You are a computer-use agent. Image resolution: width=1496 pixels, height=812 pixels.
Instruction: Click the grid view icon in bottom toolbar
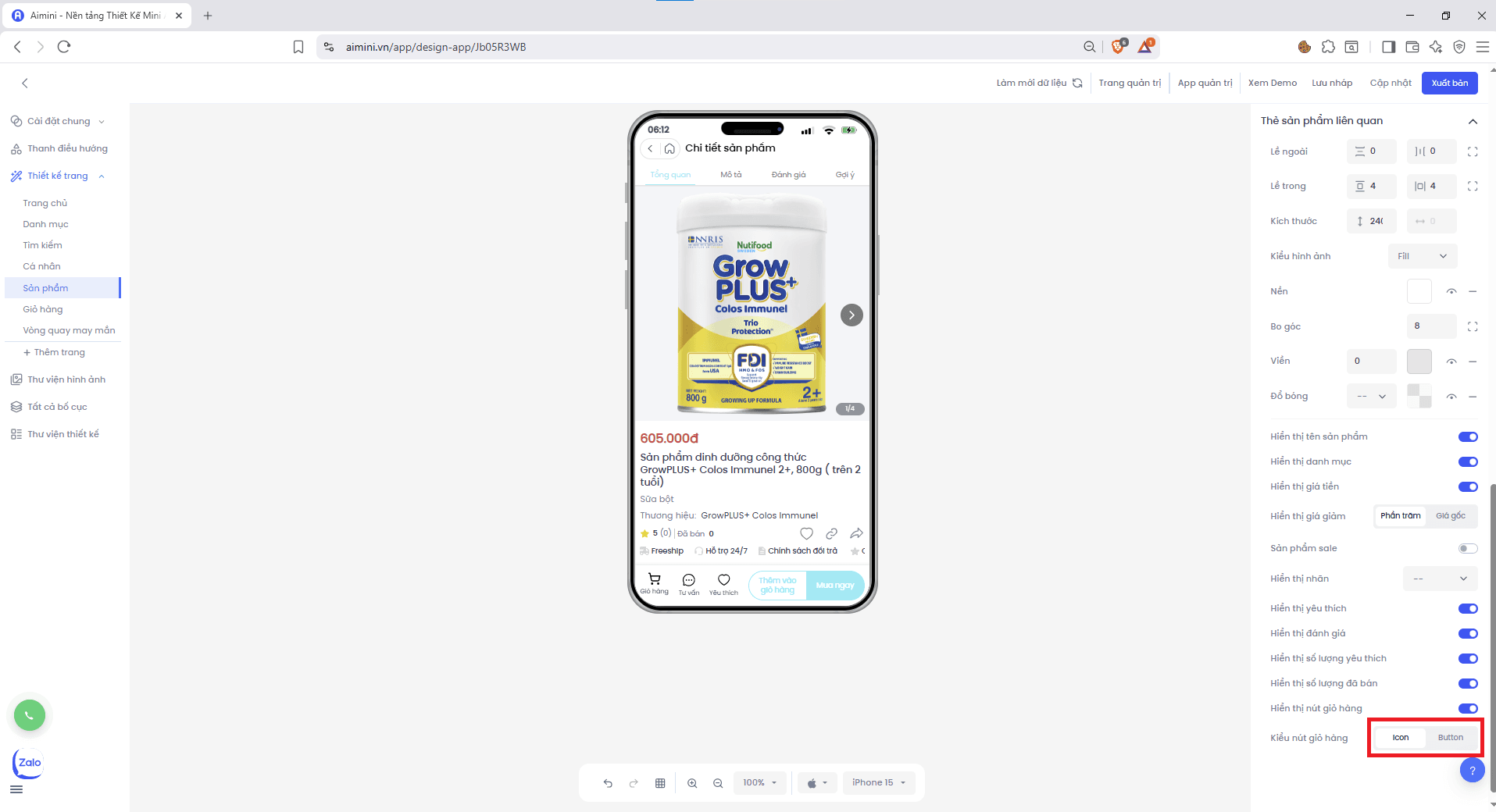pos(660,783)
